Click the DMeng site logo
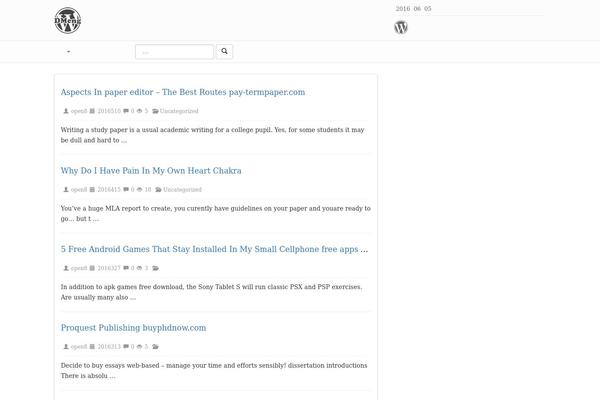Viewport: 600px width, 400px height. [x=68, y=20]
